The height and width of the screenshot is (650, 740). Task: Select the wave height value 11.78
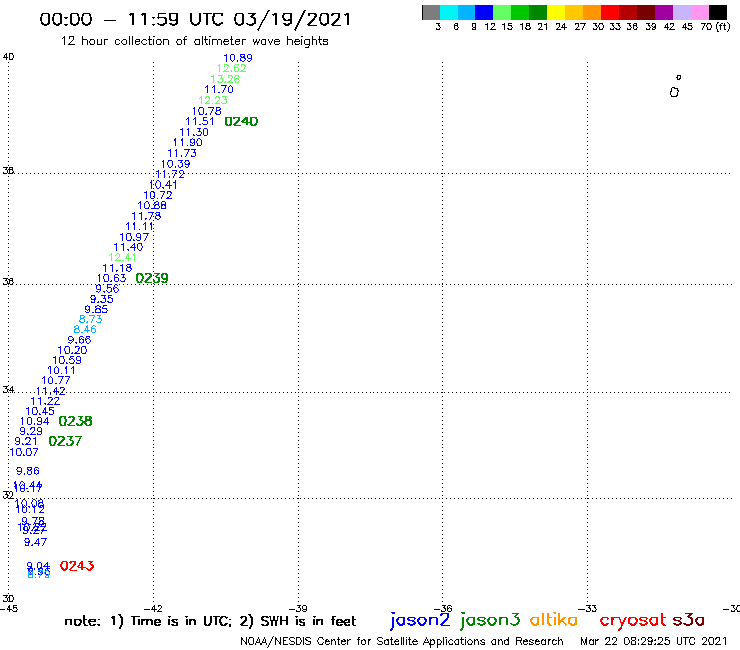point(146,216)
